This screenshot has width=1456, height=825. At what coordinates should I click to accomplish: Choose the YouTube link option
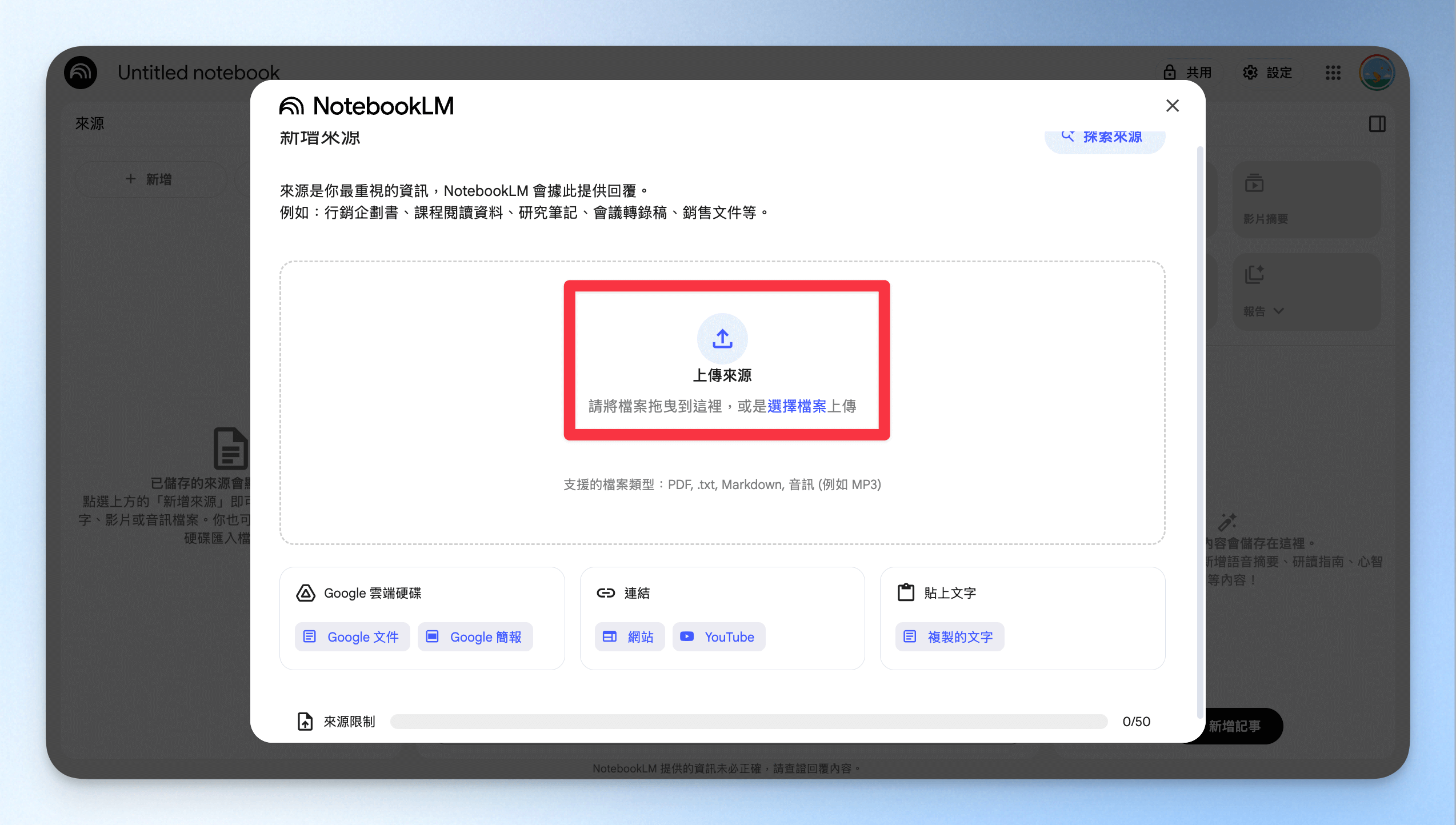click(719, 636)
